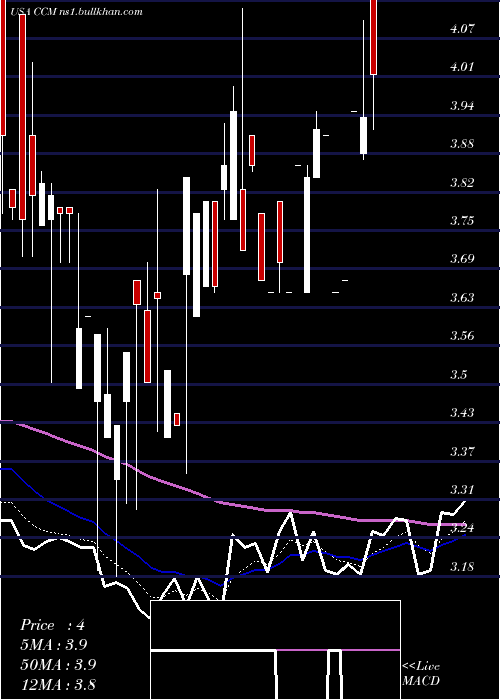Click the 4.01 price axis label

(x=462, y=67)
